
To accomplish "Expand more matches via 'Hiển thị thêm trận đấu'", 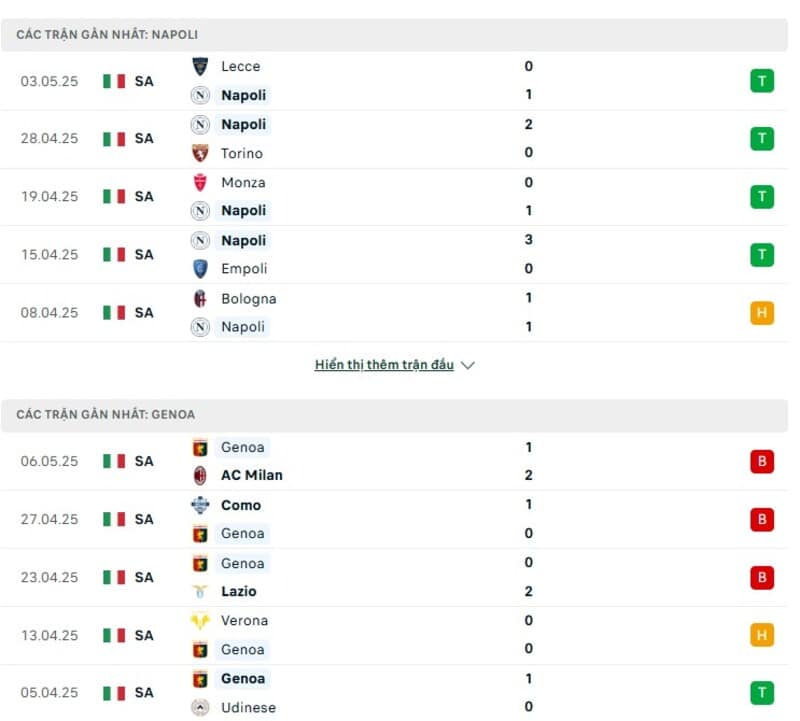I will coord(384,365).
